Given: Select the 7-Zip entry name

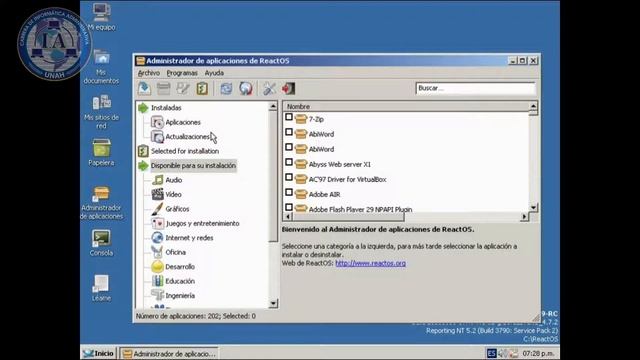Looking at the screenshot, I should [x=316, y=120].
